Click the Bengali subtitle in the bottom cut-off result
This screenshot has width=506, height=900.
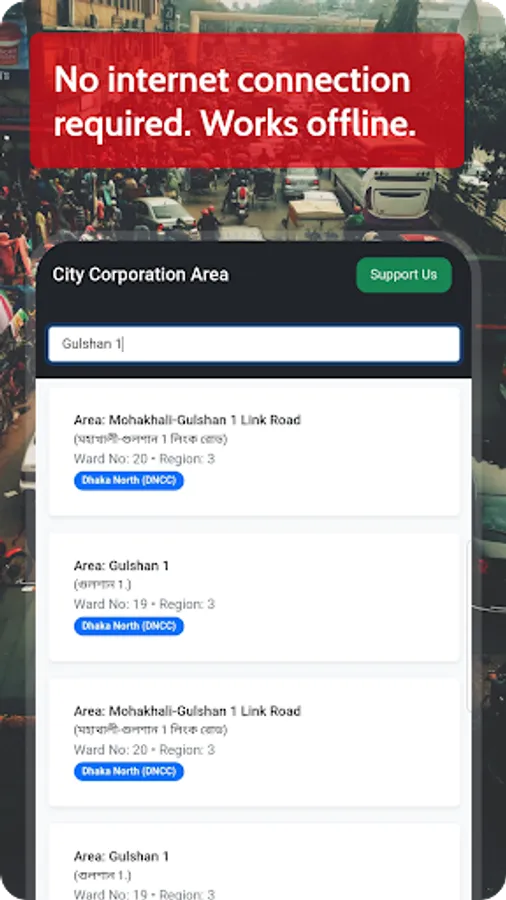coord(103,875)
